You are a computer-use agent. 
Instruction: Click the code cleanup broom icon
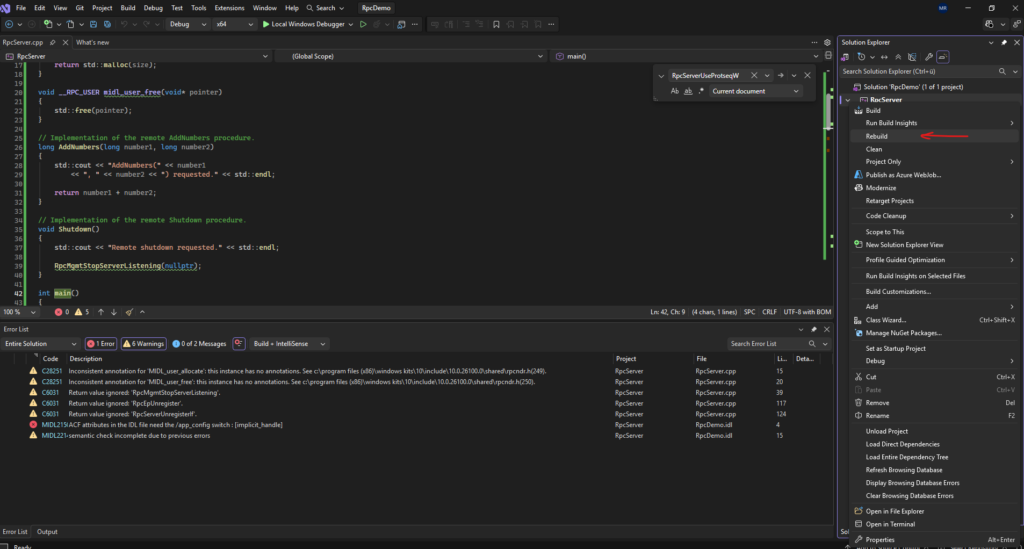pyautogui.click(x=129, y=312)
